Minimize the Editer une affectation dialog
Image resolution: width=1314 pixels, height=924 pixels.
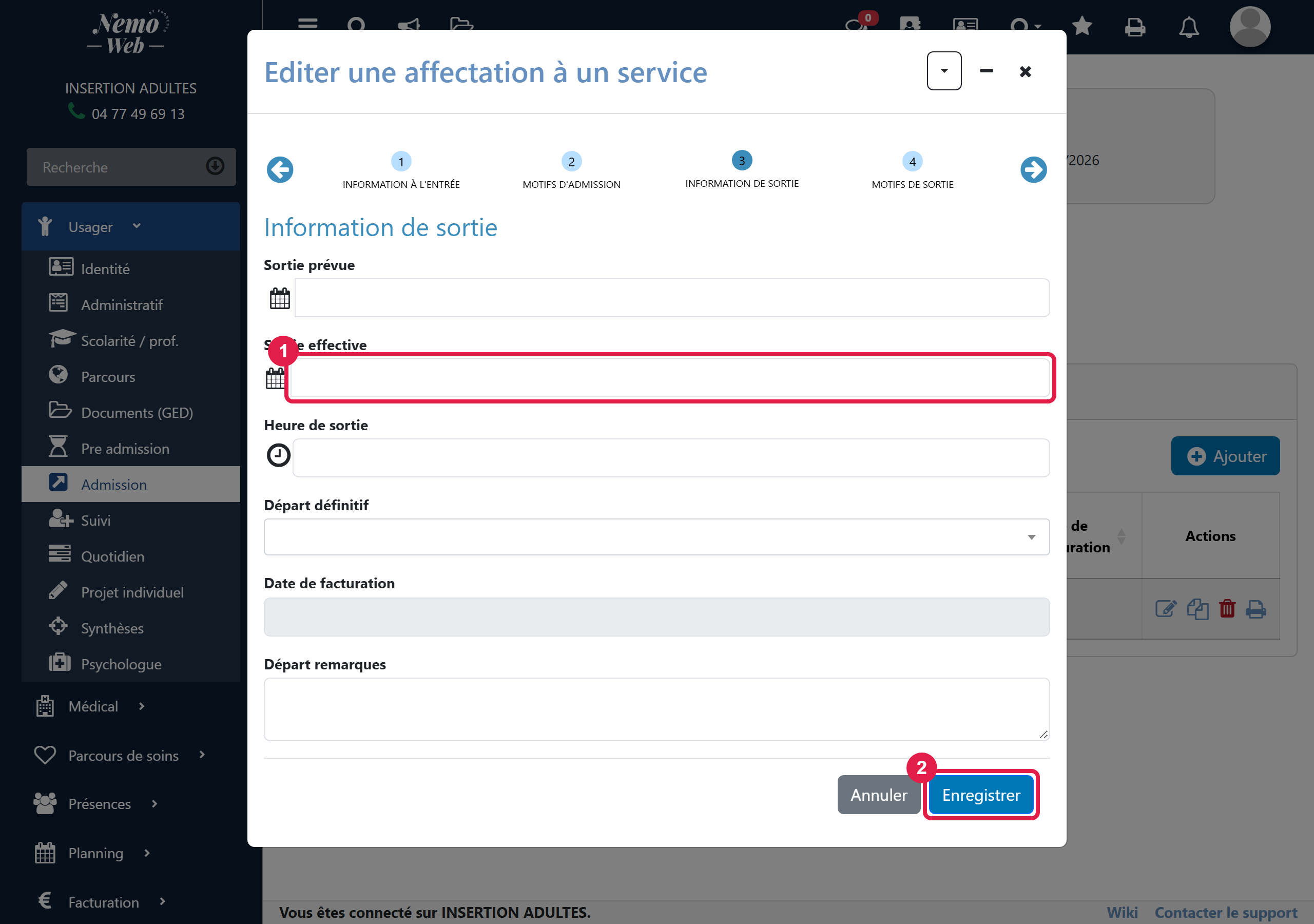pyautogui.click(x=986, y=71)
